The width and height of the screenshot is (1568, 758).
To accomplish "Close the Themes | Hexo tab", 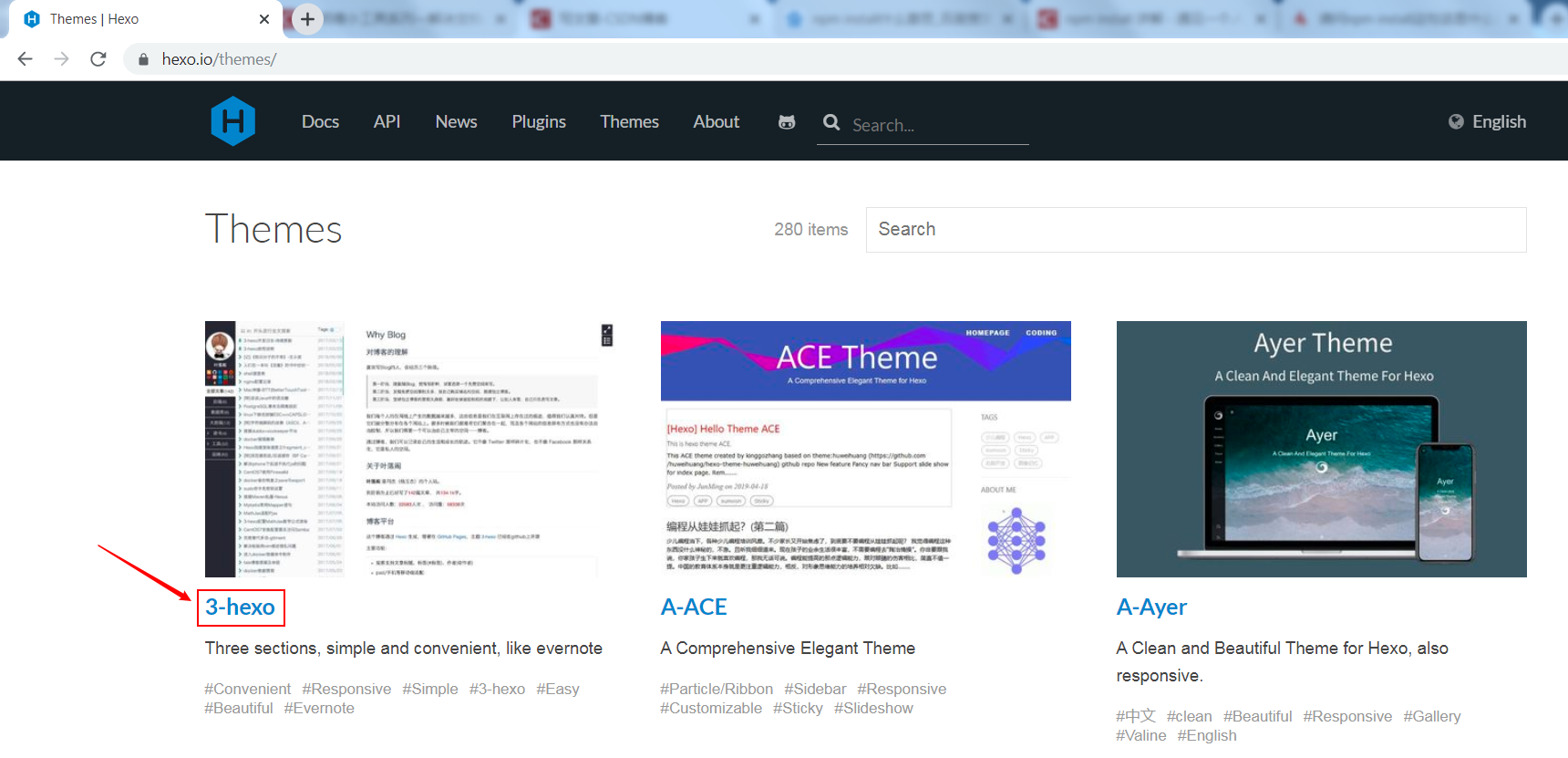I will point(264,19).
